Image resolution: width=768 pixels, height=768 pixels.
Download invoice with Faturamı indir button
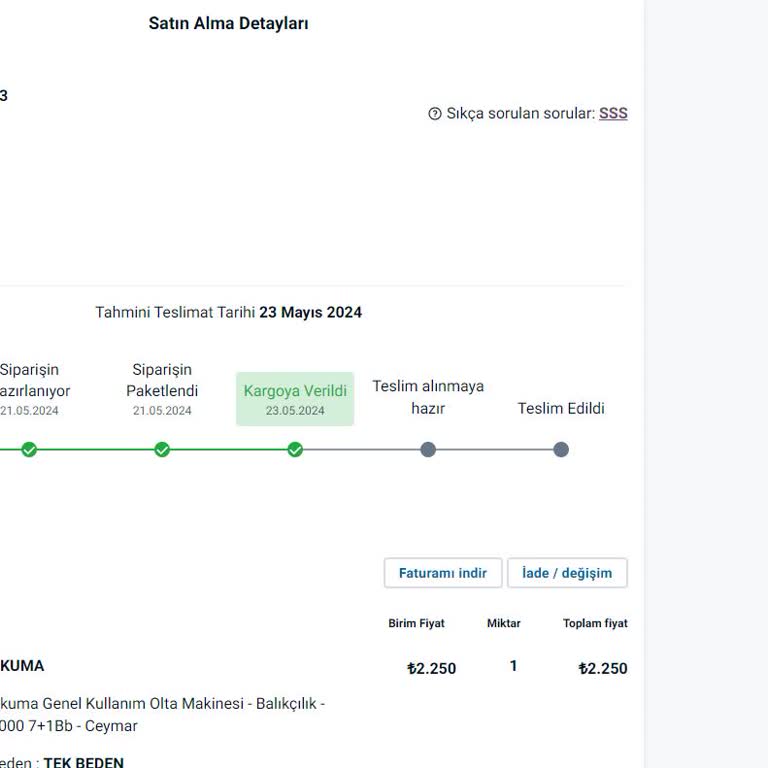[x=442, y=573]
